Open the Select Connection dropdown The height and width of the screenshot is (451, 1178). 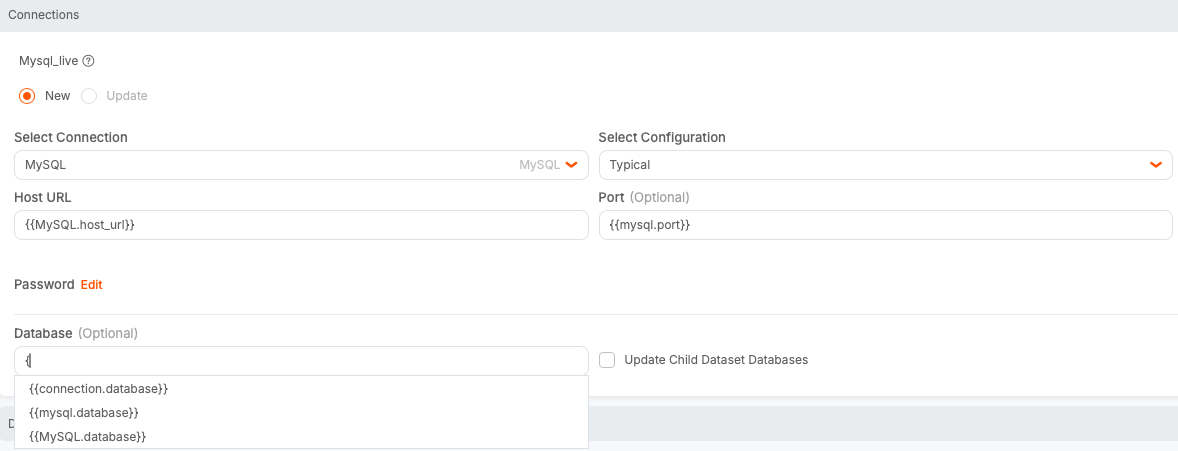point(301,165)
